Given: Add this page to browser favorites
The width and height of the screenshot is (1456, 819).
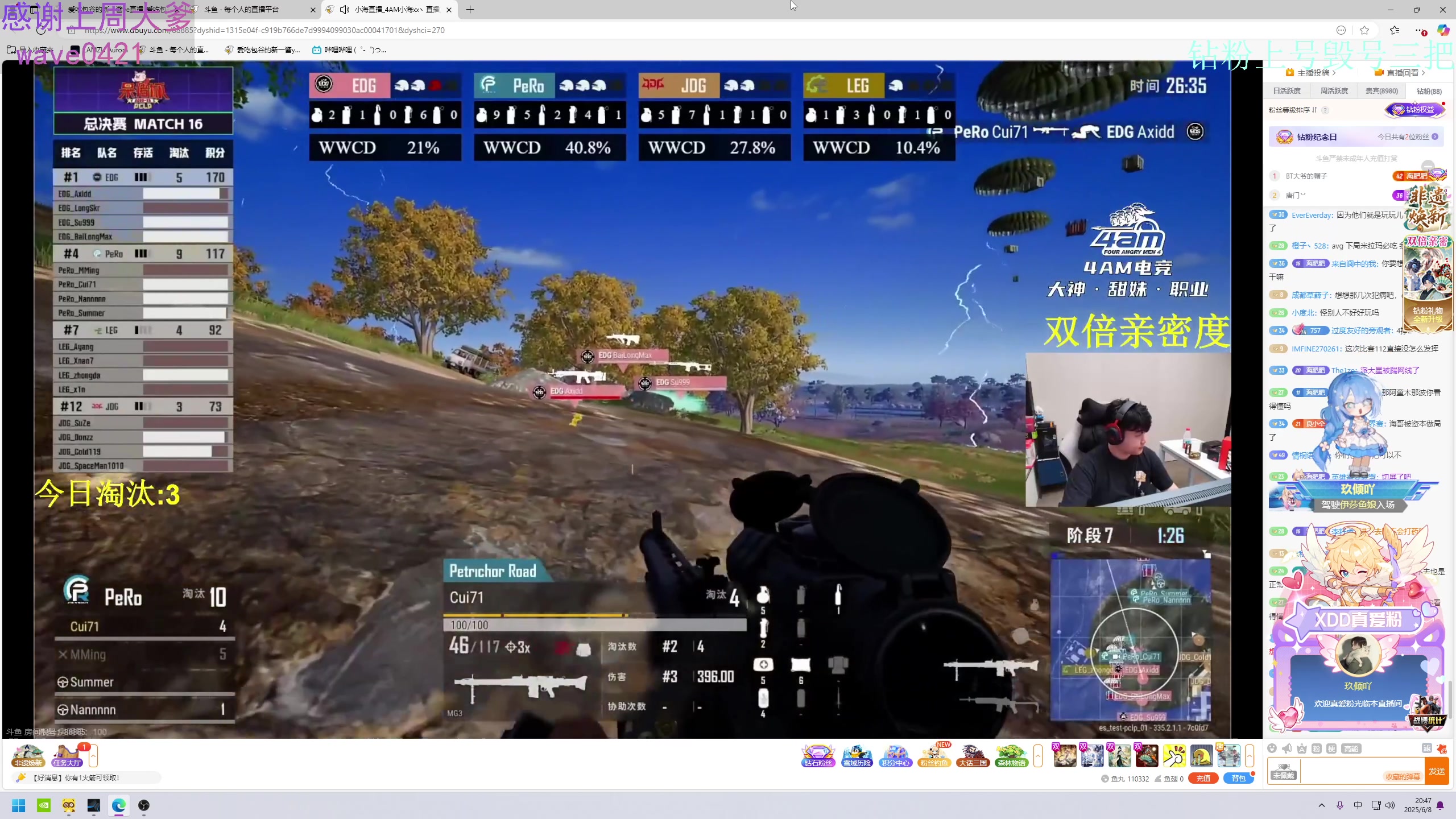Looking at the screenshot, I should click(1364, 30).
